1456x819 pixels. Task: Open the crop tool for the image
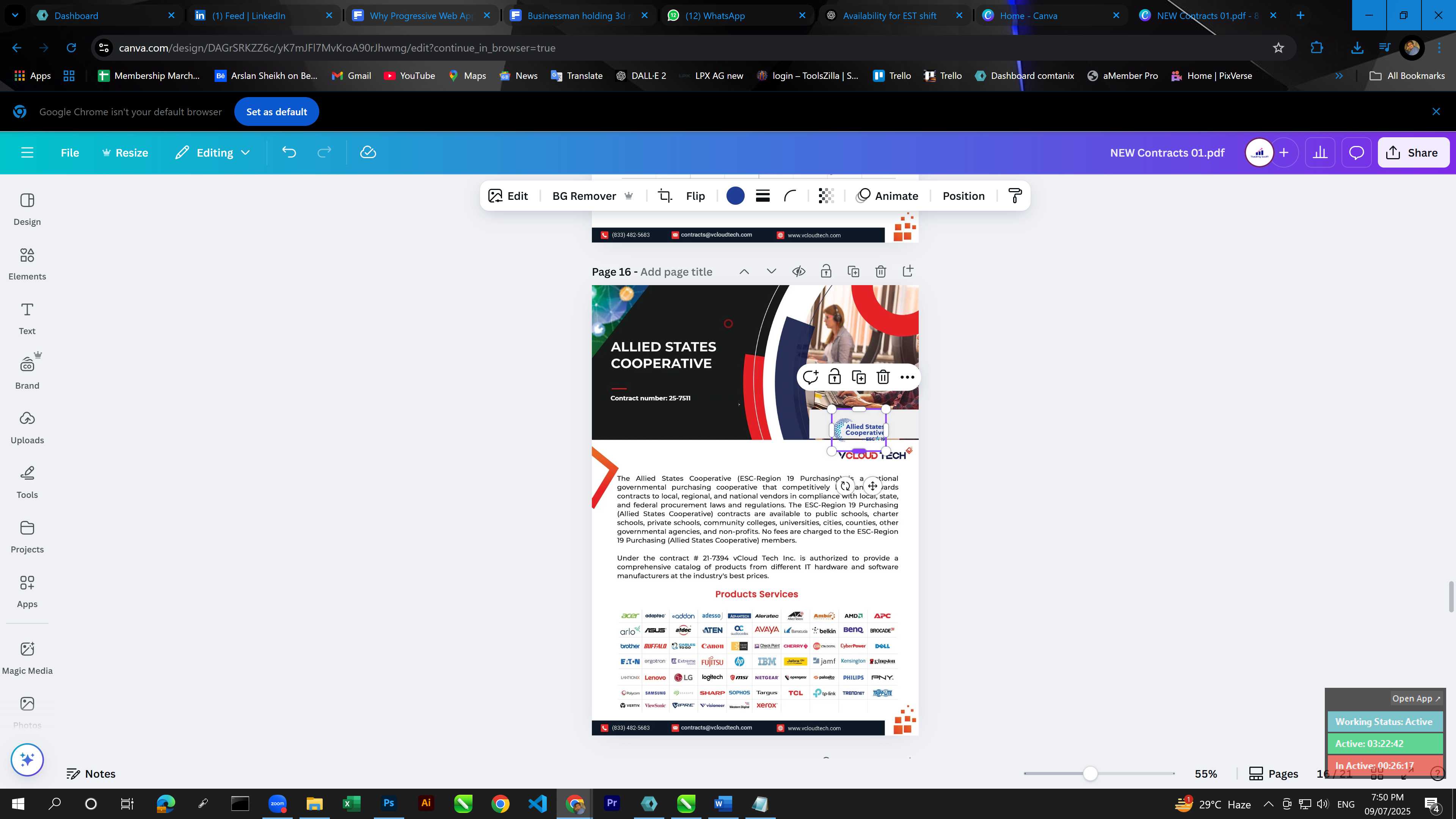665,196
